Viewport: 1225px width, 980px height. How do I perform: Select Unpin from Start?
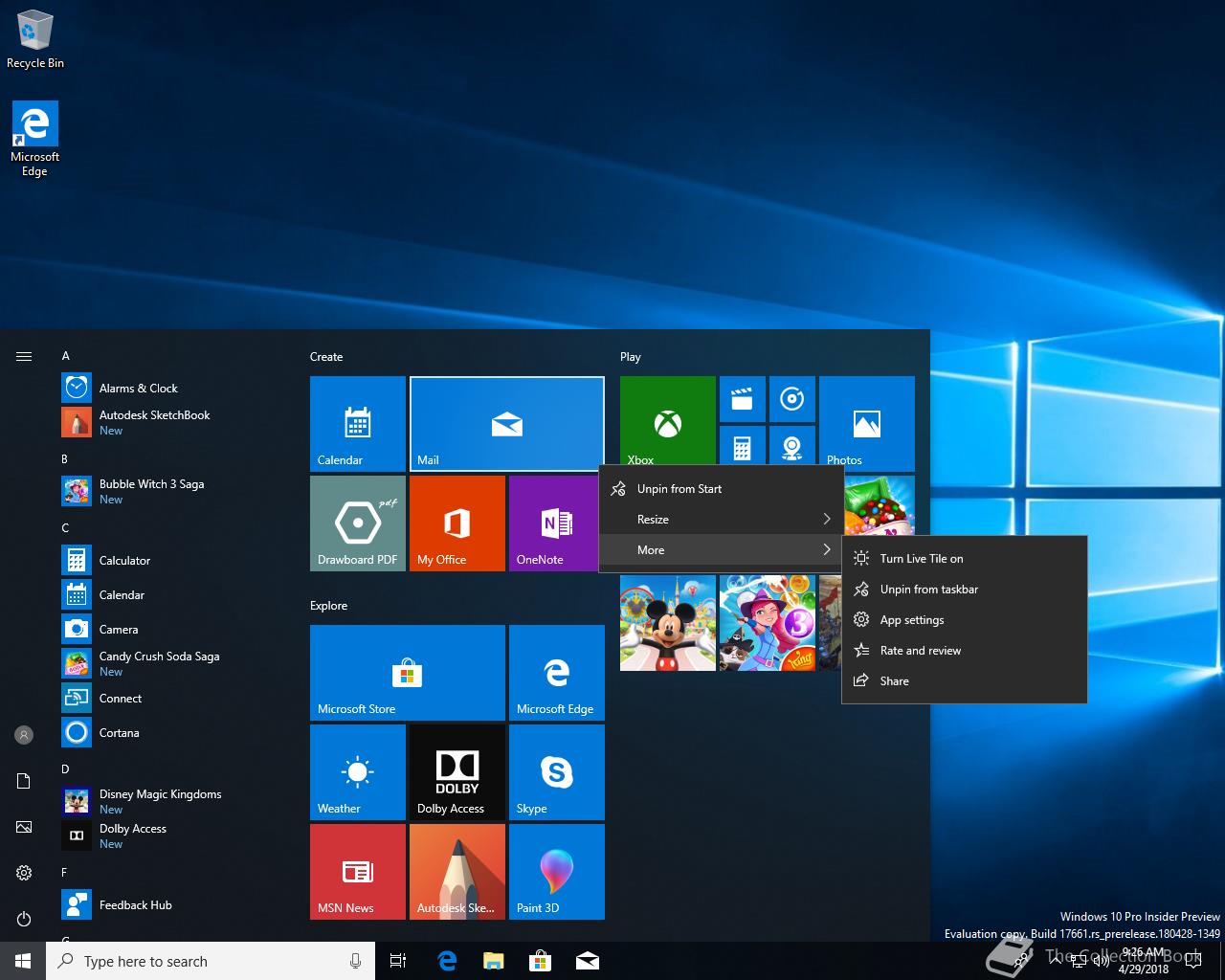pos(679,489)
